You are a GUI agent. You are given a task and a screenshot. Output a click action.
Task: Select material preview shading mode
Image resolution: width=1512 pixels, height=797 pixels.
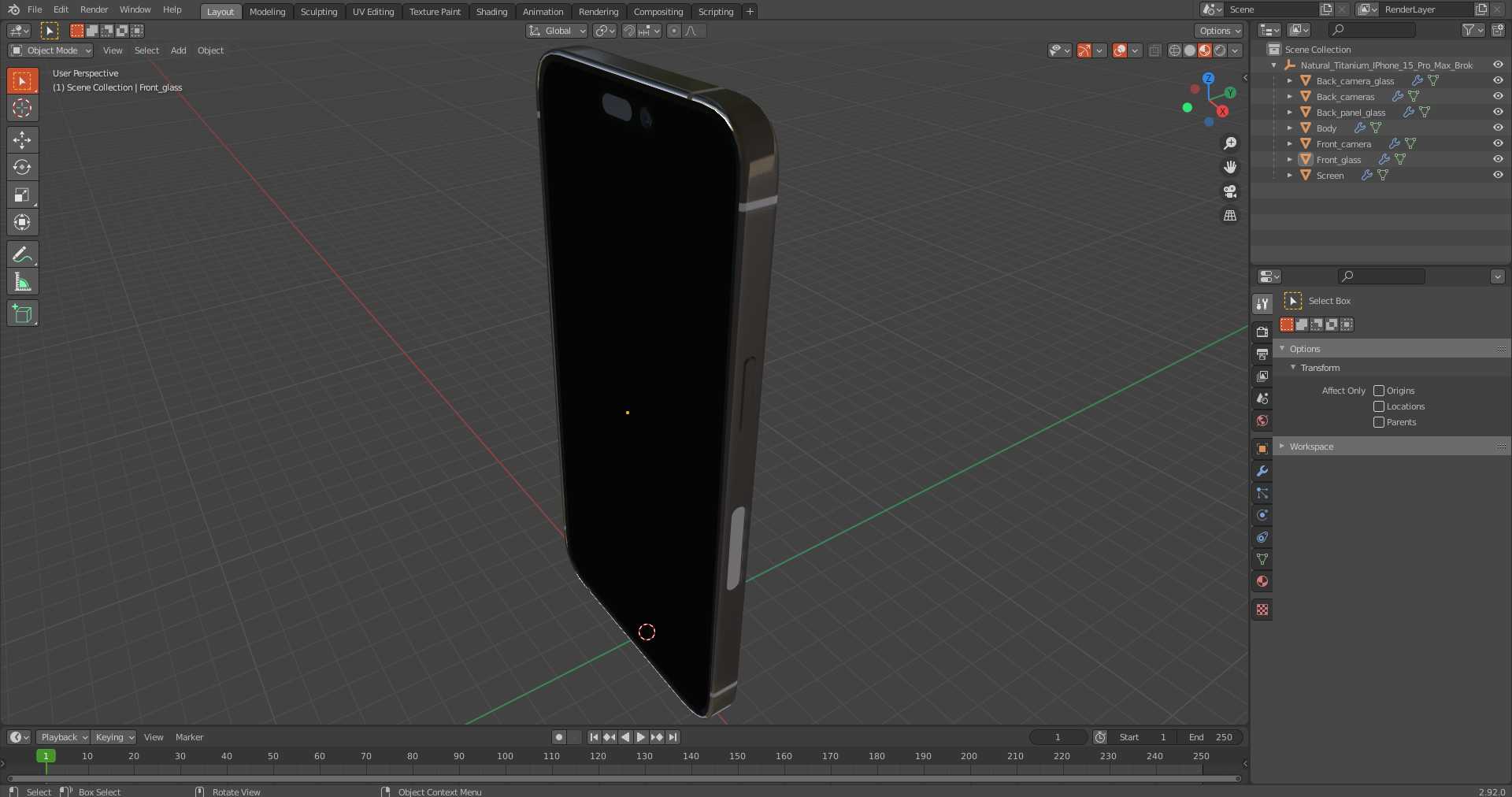point(1205,50)
